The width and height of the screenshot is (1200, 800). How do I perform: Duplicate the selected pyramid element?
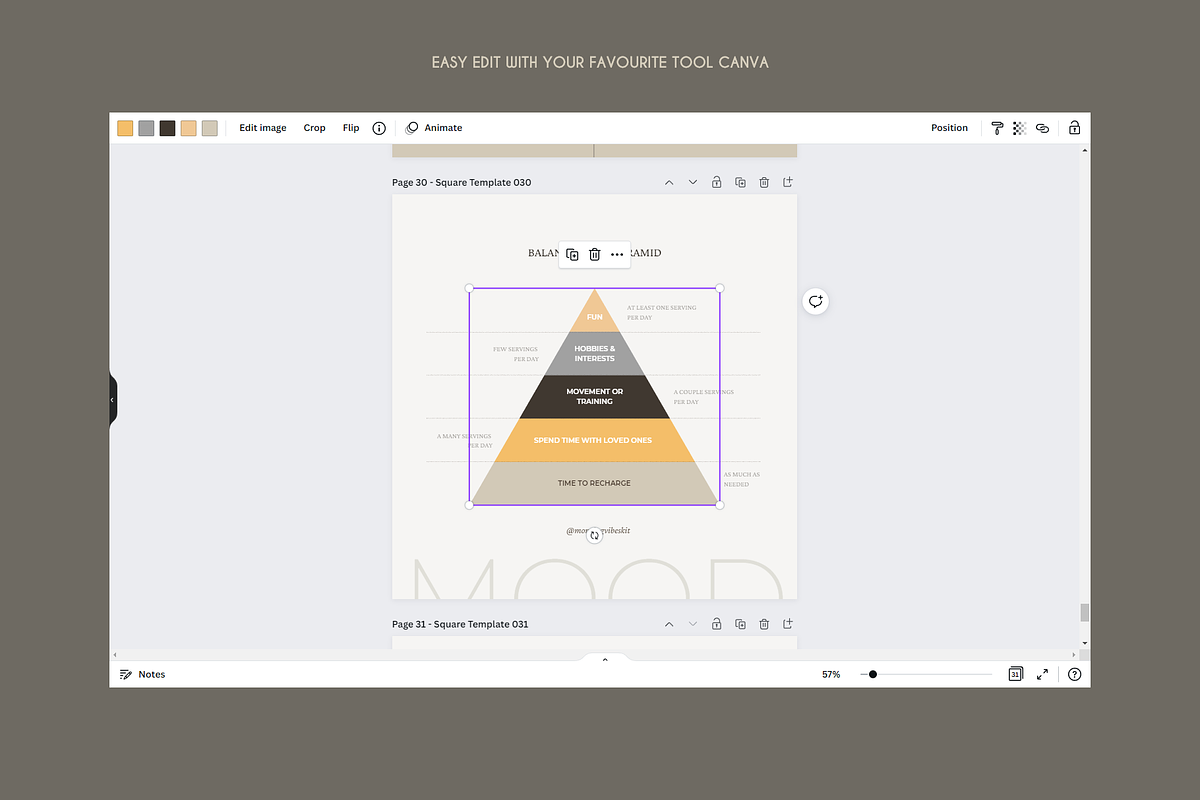pos(572,255)
